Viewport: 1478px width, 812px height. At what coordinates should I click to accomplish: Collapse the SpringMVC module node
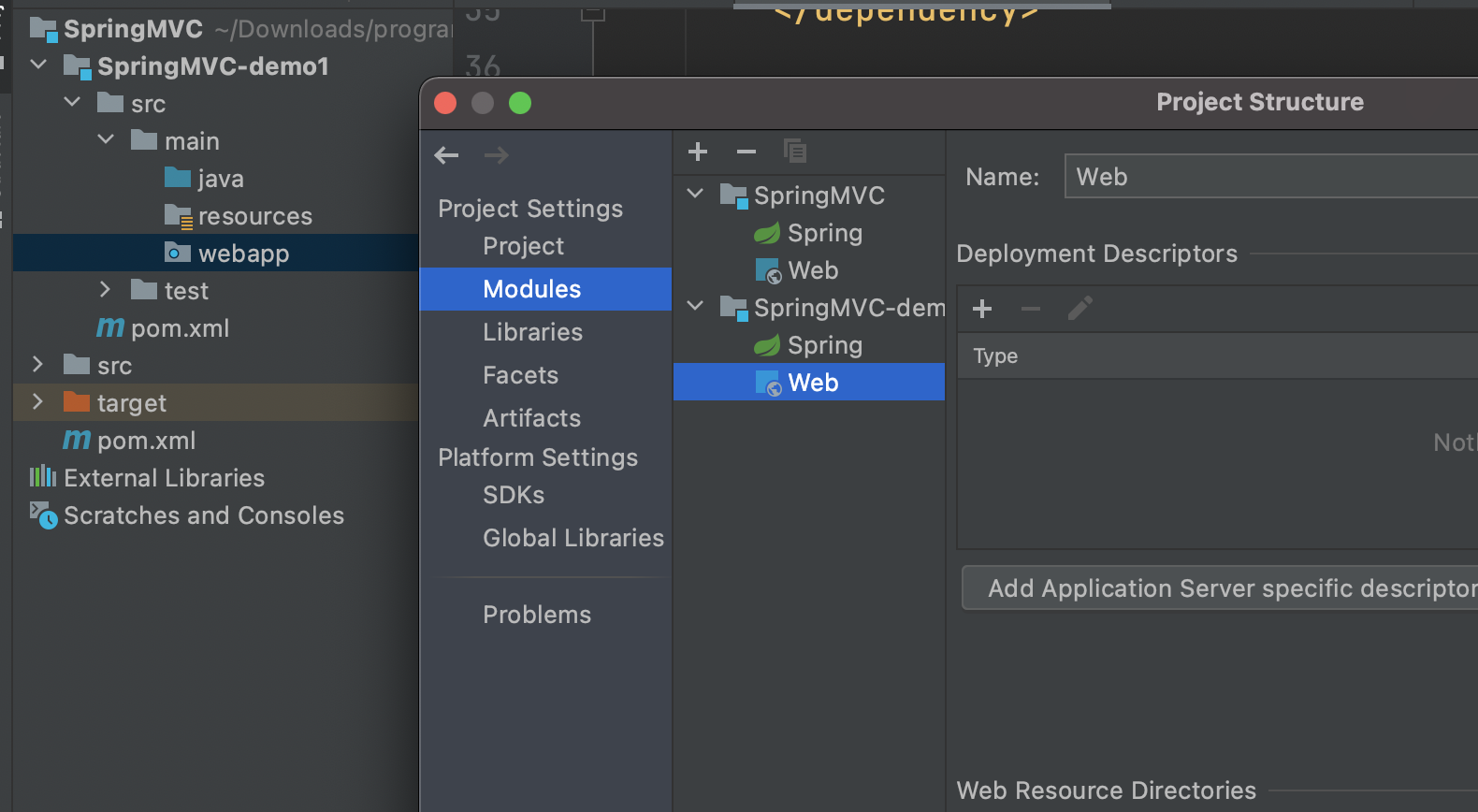(695, 195)
